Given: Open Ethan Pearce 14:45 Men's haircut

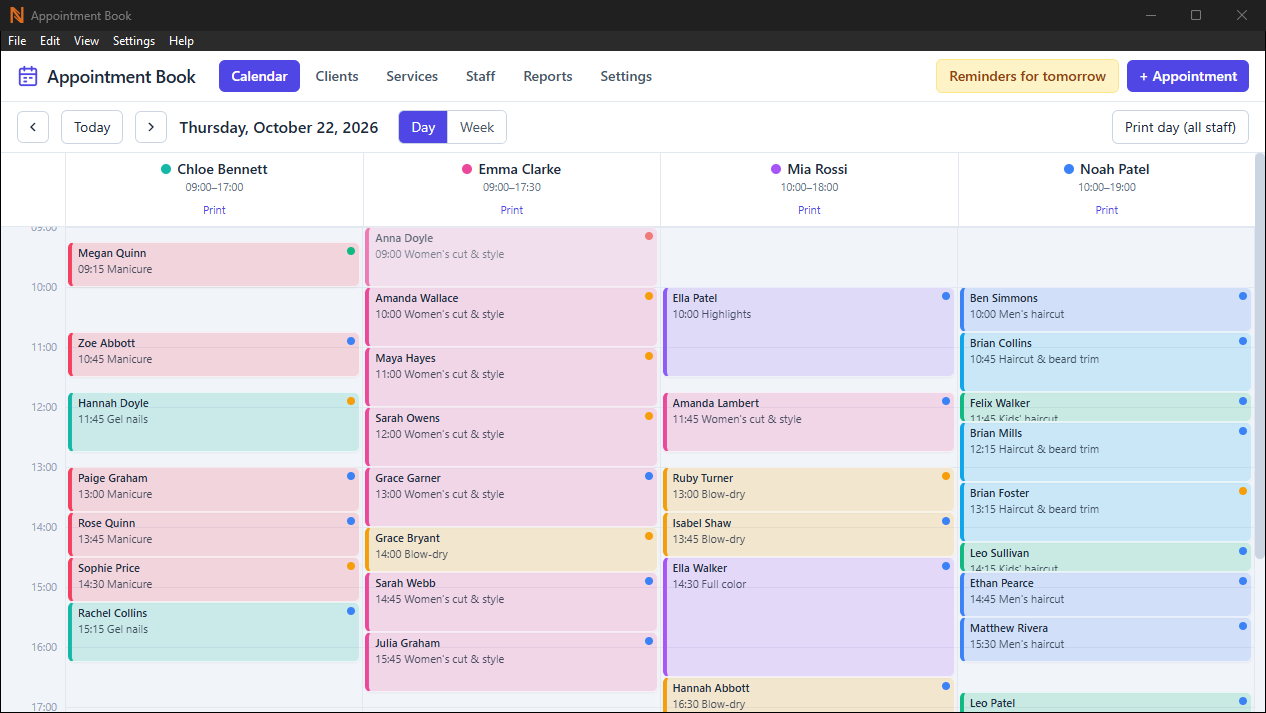Looking at the screenshot, I should (1106, 594).
